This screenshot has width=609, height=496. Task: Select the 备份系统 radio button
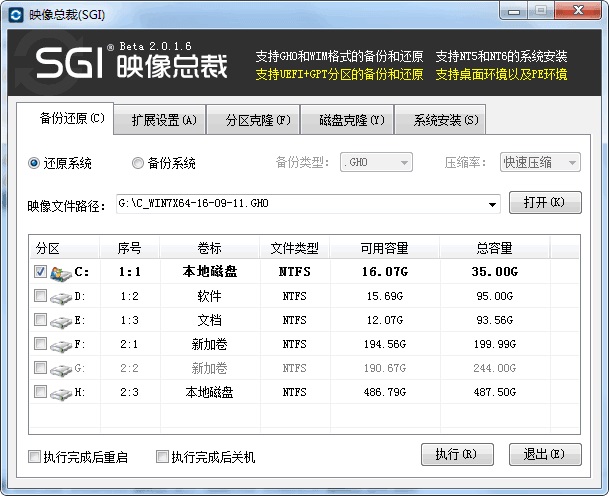(138, 163)
